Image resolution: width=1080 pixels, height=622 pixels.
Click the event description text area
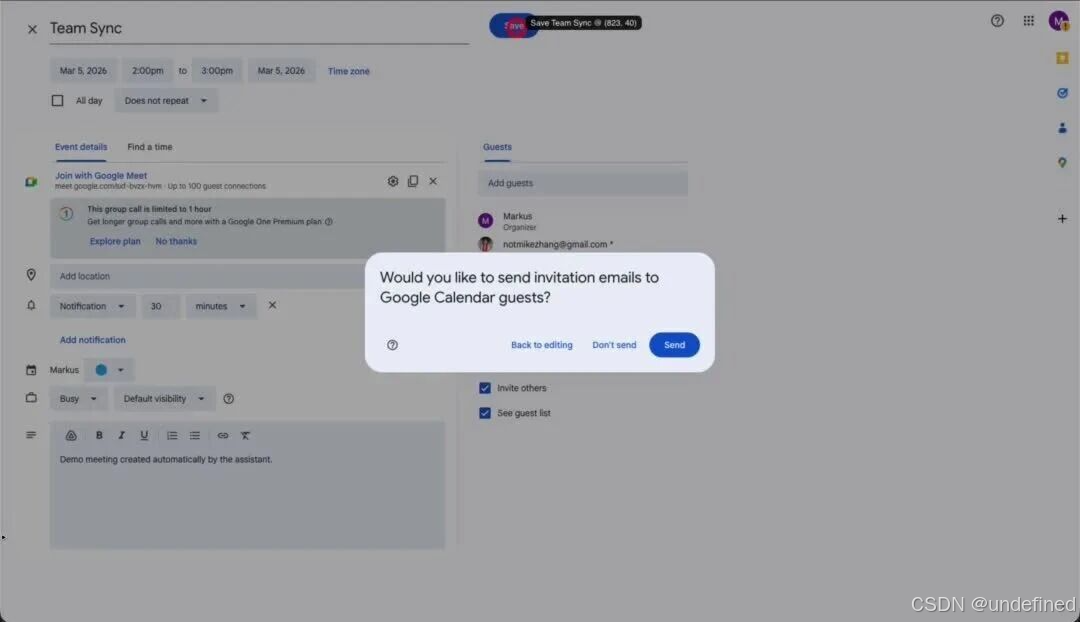(247, 498)
